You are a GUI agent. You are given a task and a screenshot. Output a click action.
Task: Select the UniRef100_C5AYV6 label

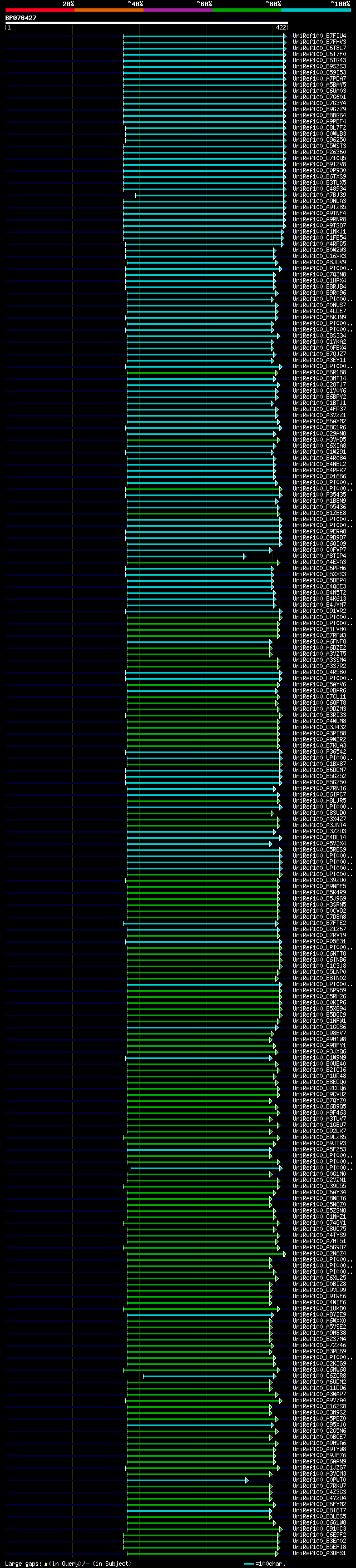click(319, 684)
